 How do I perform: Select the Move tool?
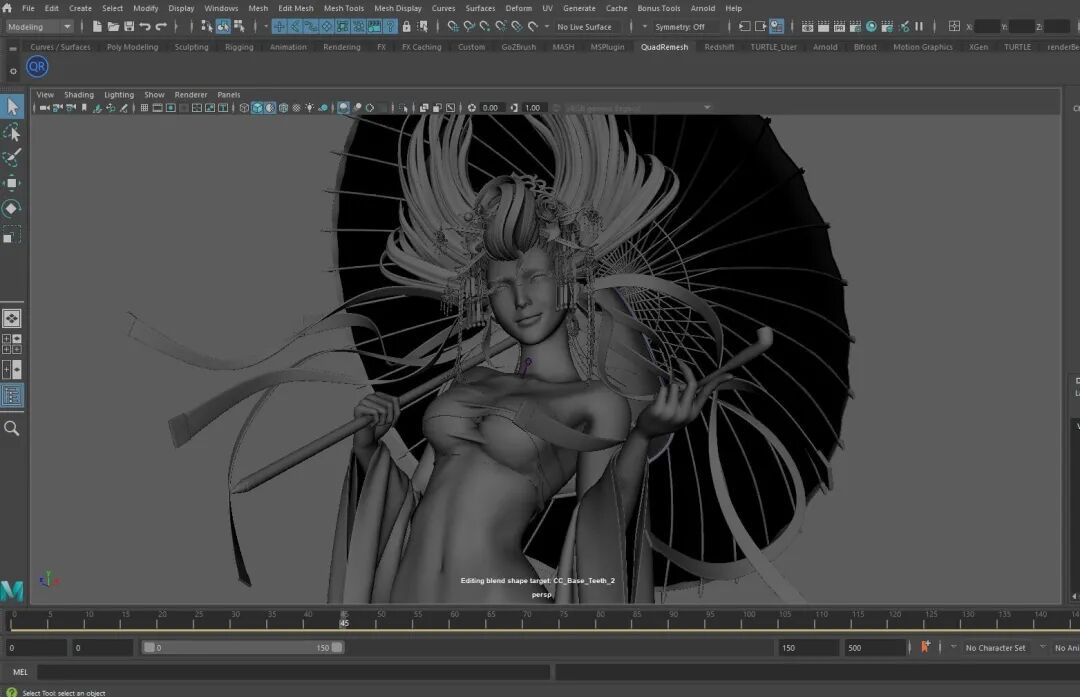click(x=12, y=183)
